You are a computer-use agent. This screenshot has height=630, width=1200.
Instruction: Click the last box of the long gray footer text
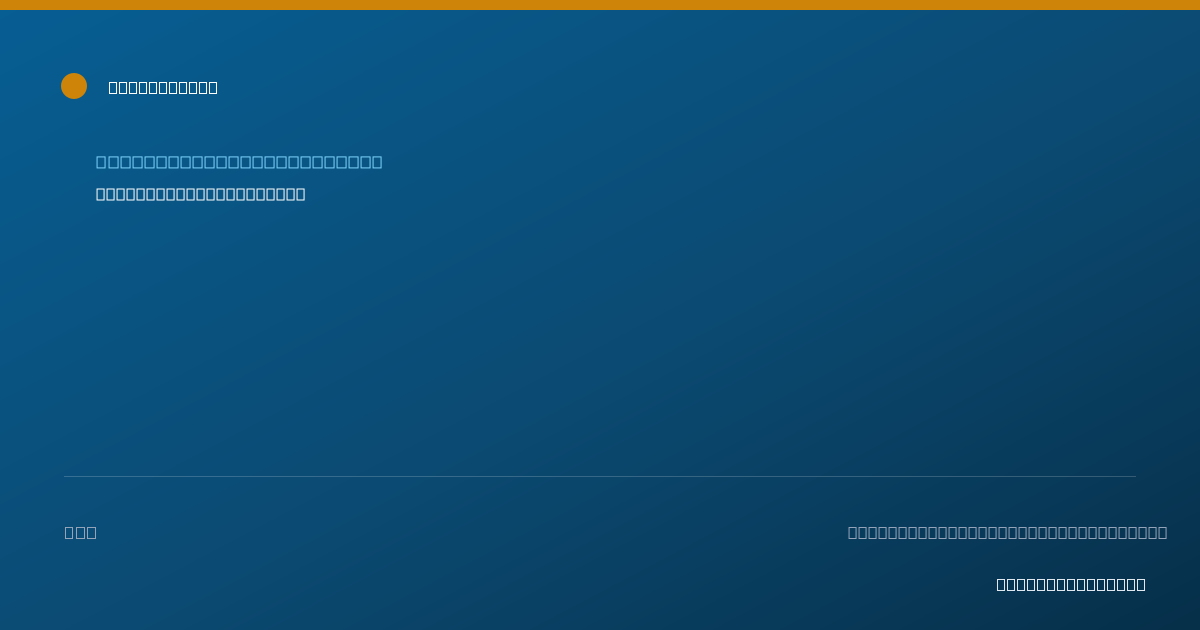[1162, 533]
